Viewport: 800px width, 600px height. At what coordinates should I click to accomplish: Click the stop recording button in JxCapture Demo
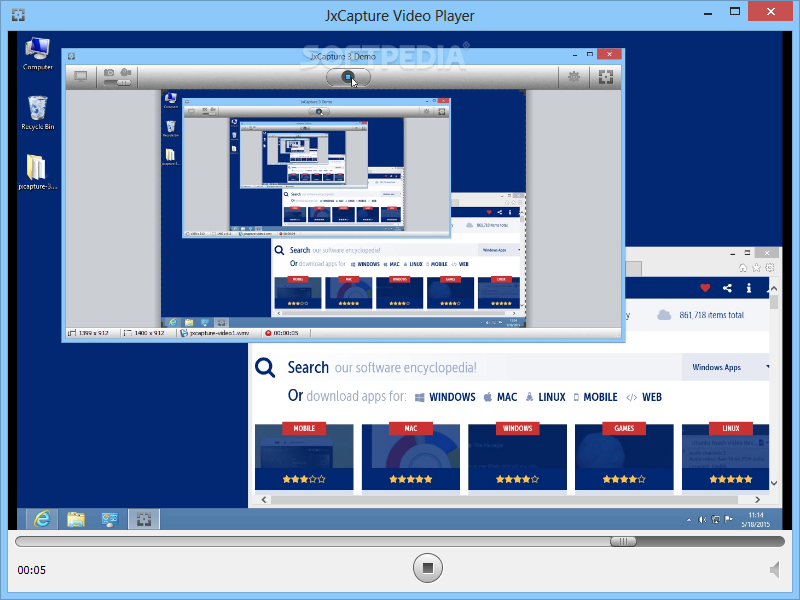pyautogui.click(x=348, y=78)
